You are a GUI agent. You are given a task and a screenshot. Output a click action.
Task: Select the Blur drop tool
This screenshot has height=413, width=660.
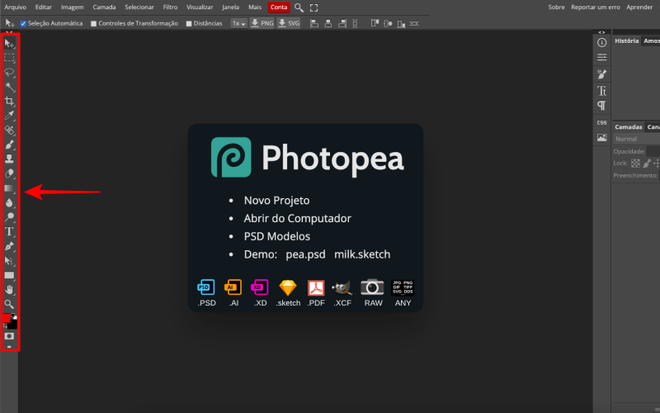click(x=9, y=203)
